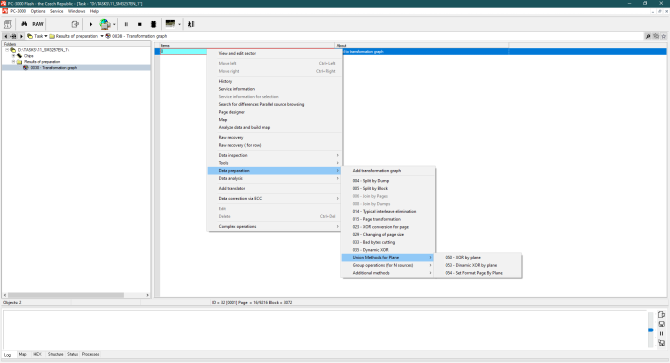
Task: Choose Service information menu entry
Action: coord(274,89)
